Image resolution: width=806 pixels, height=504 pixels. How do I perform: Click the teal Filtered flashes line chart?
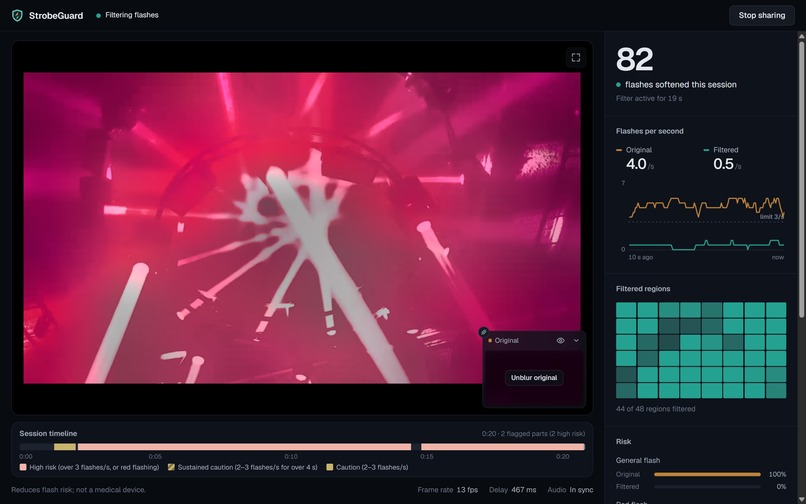point(706,244)
